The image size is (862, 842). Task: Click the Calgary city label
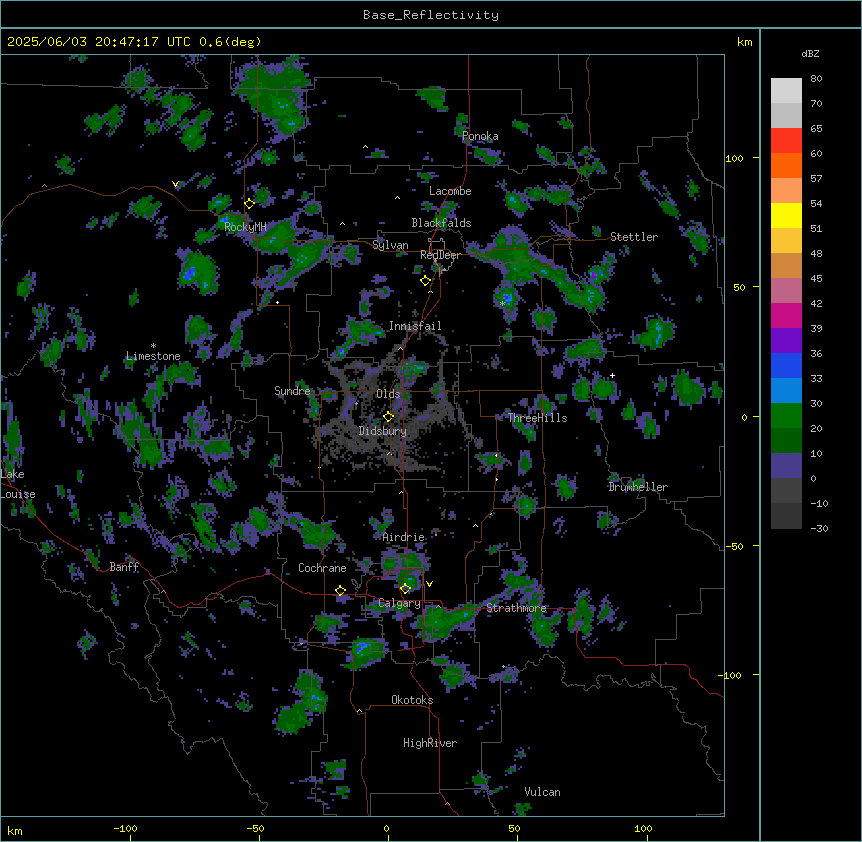(400, 603)
